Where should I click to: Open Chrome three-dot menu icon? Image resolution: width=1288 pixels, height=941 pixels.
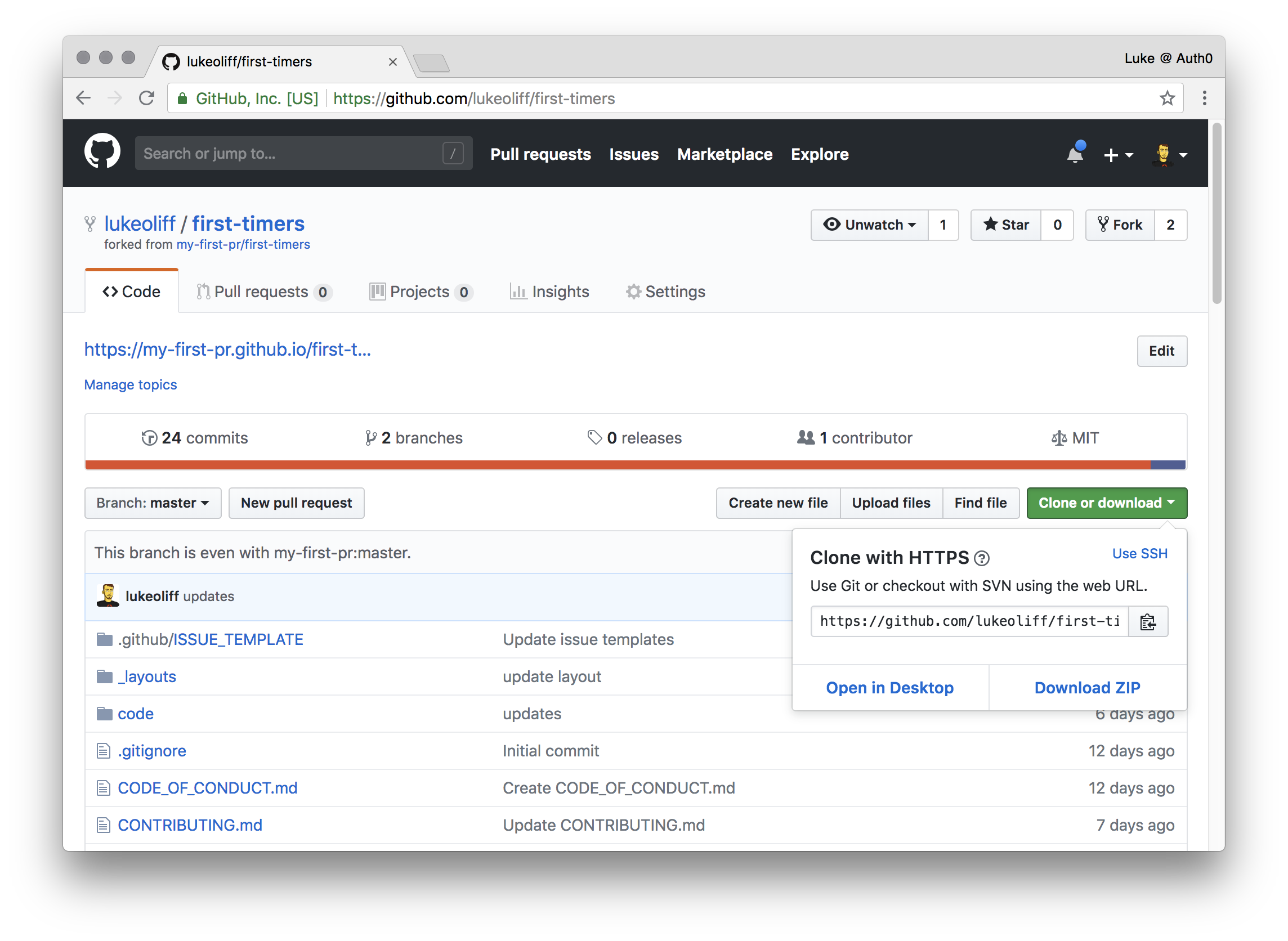pyautogui.click(x=1204, y=98)
